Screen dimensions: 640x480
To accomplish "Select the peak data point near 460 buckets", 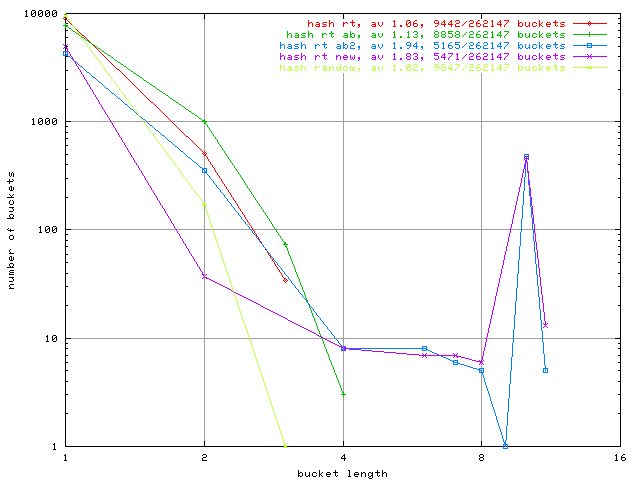I will tap(526, 157).
